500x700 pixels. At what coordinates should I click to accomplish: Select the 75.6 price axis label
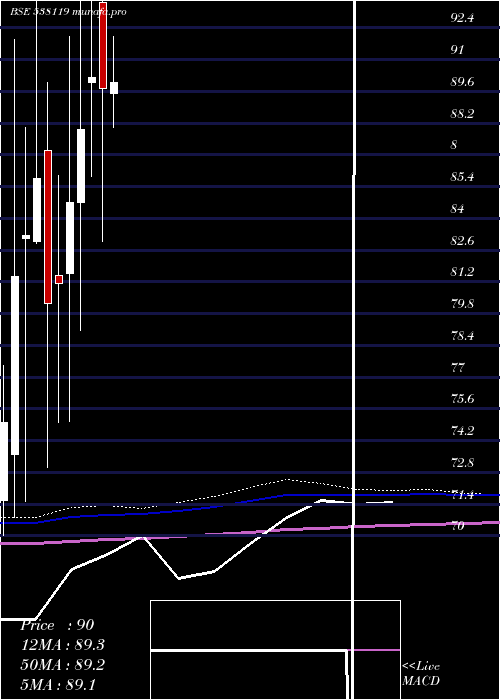click(x=462, y=399)
